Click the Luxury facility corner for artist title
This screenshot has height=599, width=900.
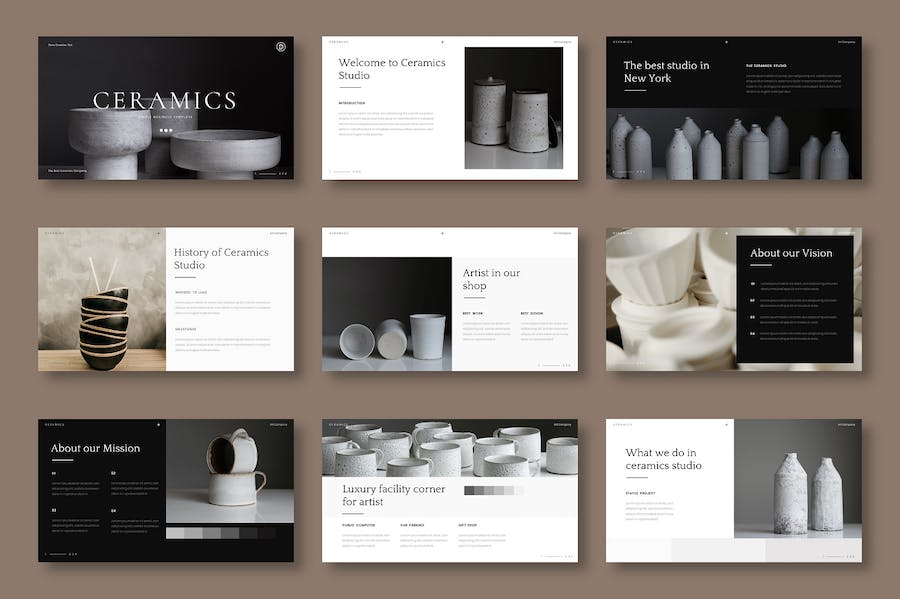point(379,495)
